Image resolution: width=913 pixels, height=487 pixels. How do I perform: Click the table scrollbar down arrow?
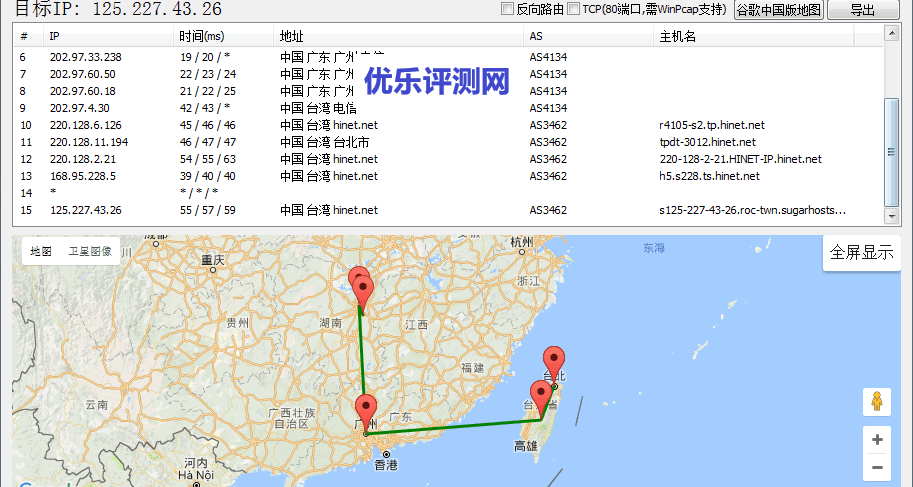click(x=891, y=216)
